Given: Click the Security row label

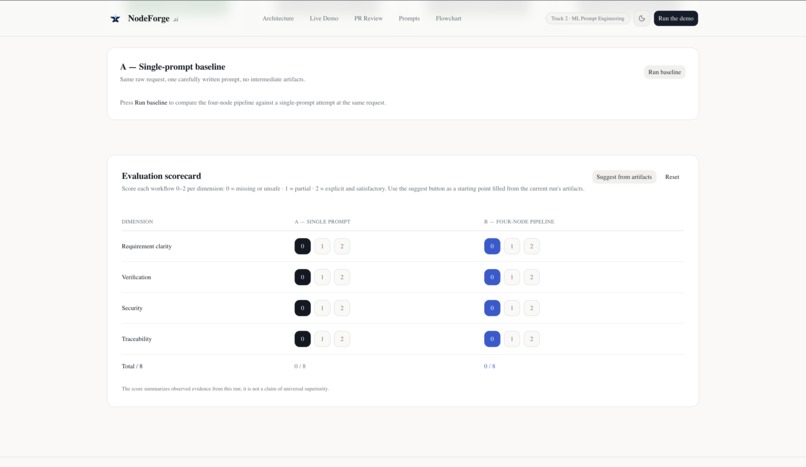Looking at the screenshot, I should [132, 308].
